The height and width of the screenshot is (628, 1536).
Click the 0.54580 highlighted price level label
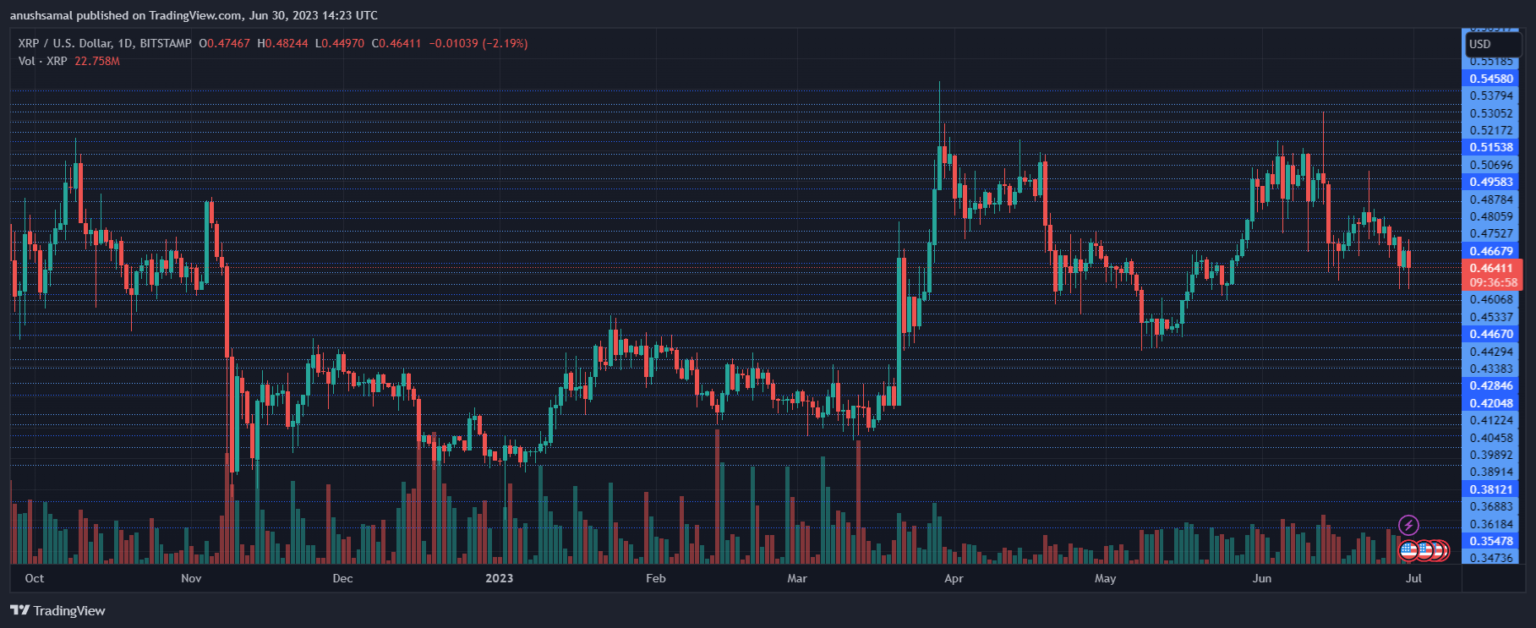(1491, 78)
